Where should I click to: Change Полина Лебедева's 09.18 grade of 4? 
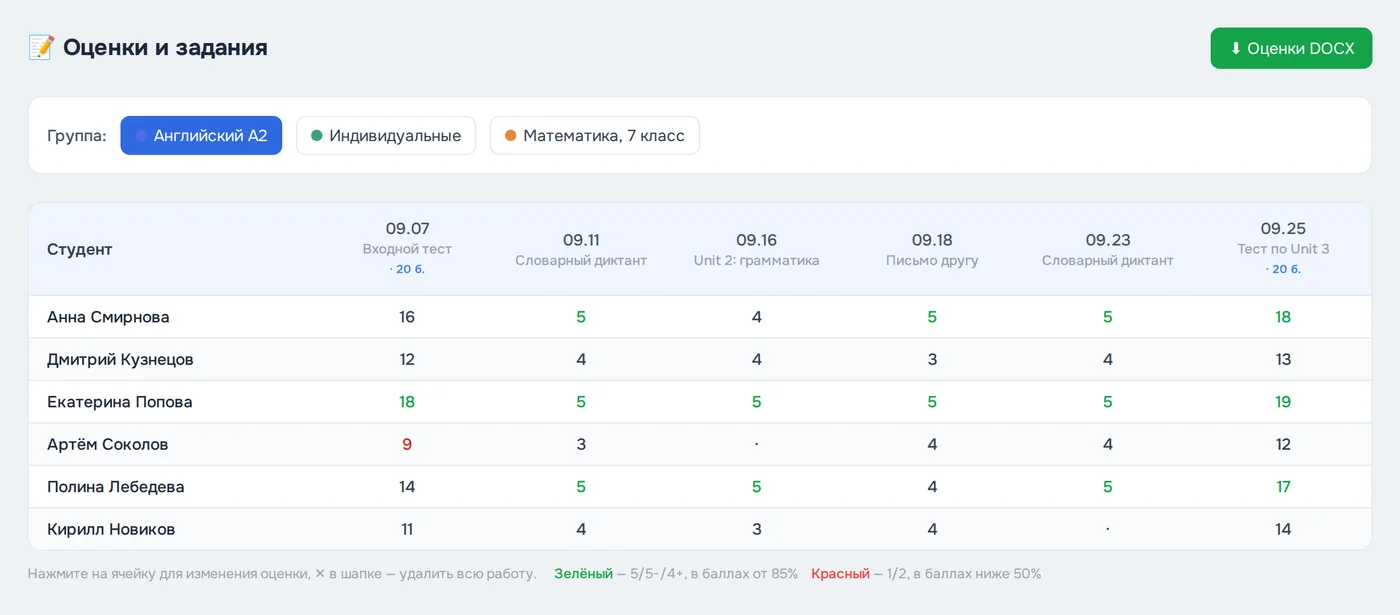(932, 487)
